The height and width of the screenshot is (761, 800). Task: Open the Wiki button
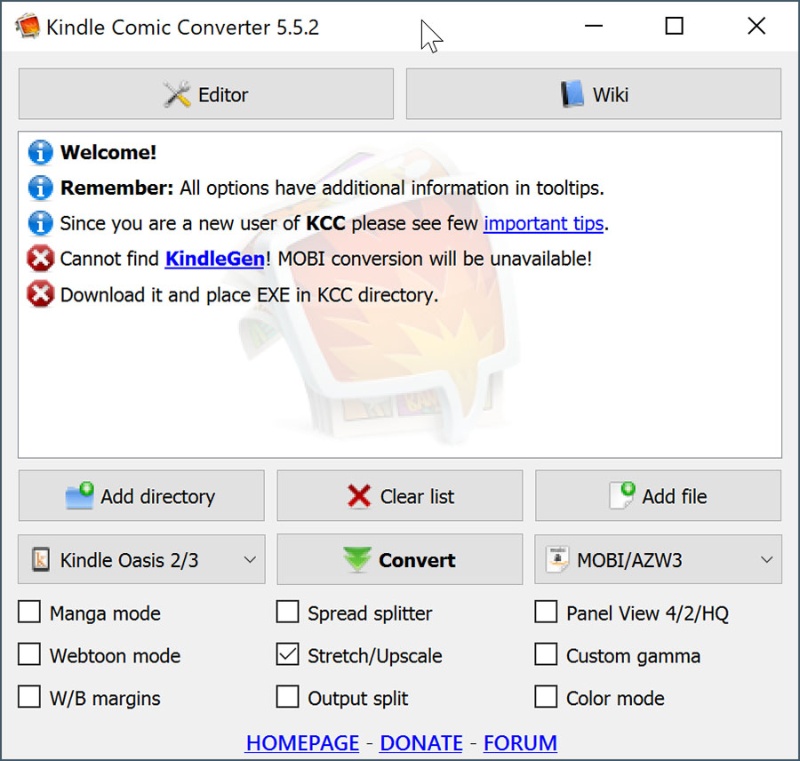tap(593, 94)
